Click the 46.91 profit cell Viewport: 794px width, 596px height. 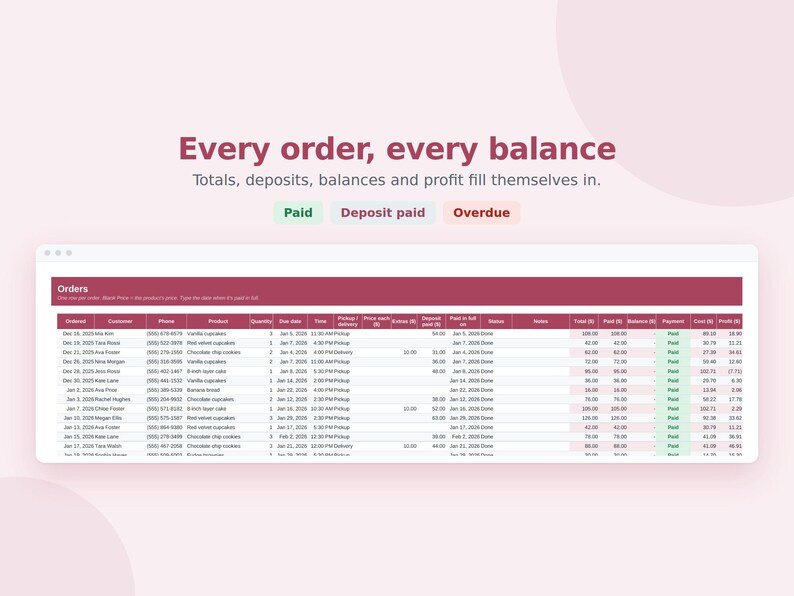(735, 446)
